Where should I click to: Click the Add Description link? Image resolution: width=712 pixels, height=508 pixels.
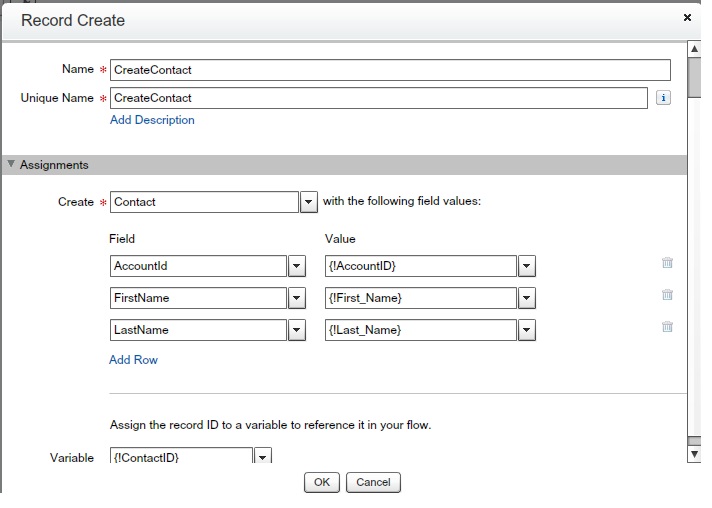pyautogui.click(x=152, y=120)
